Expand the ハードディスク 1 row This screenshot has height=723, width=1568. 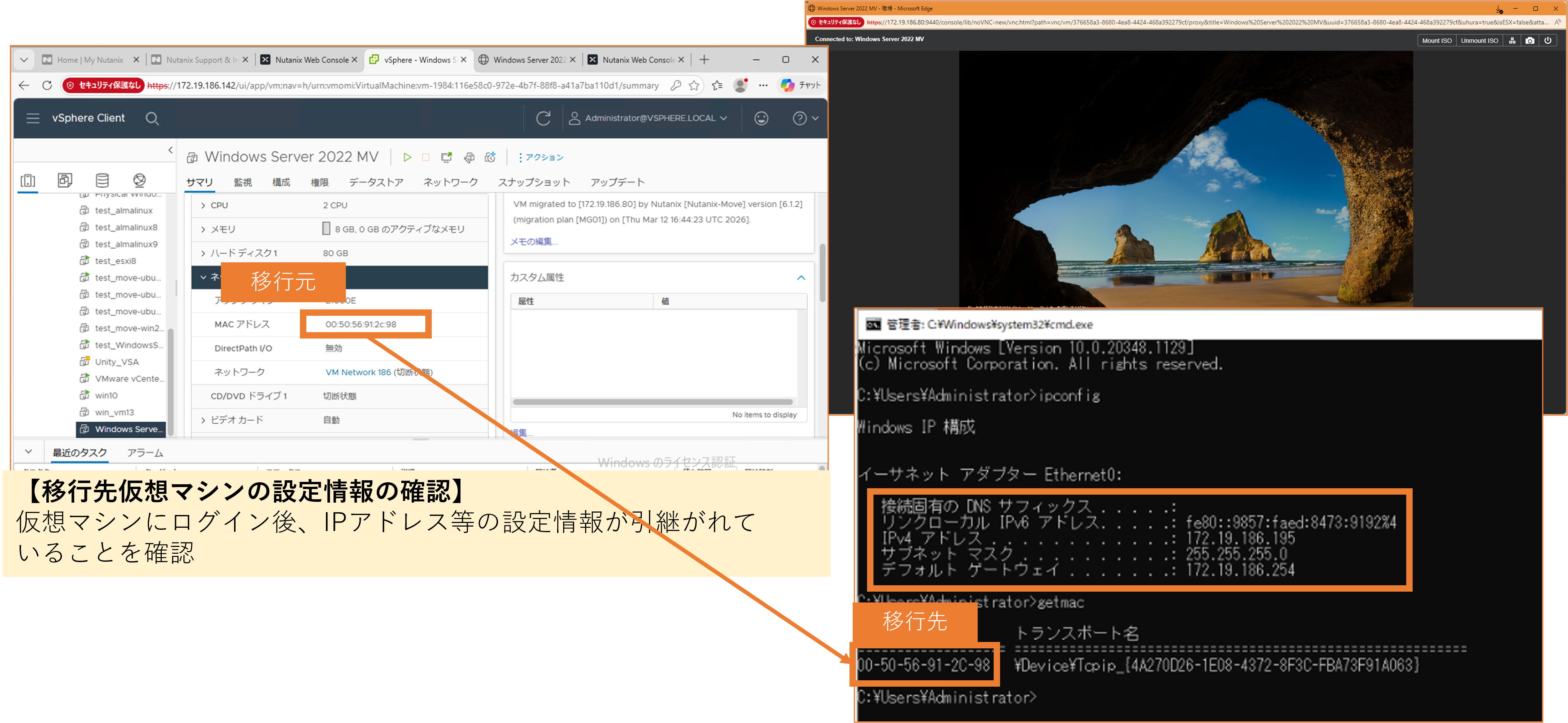tap(203, 253)
